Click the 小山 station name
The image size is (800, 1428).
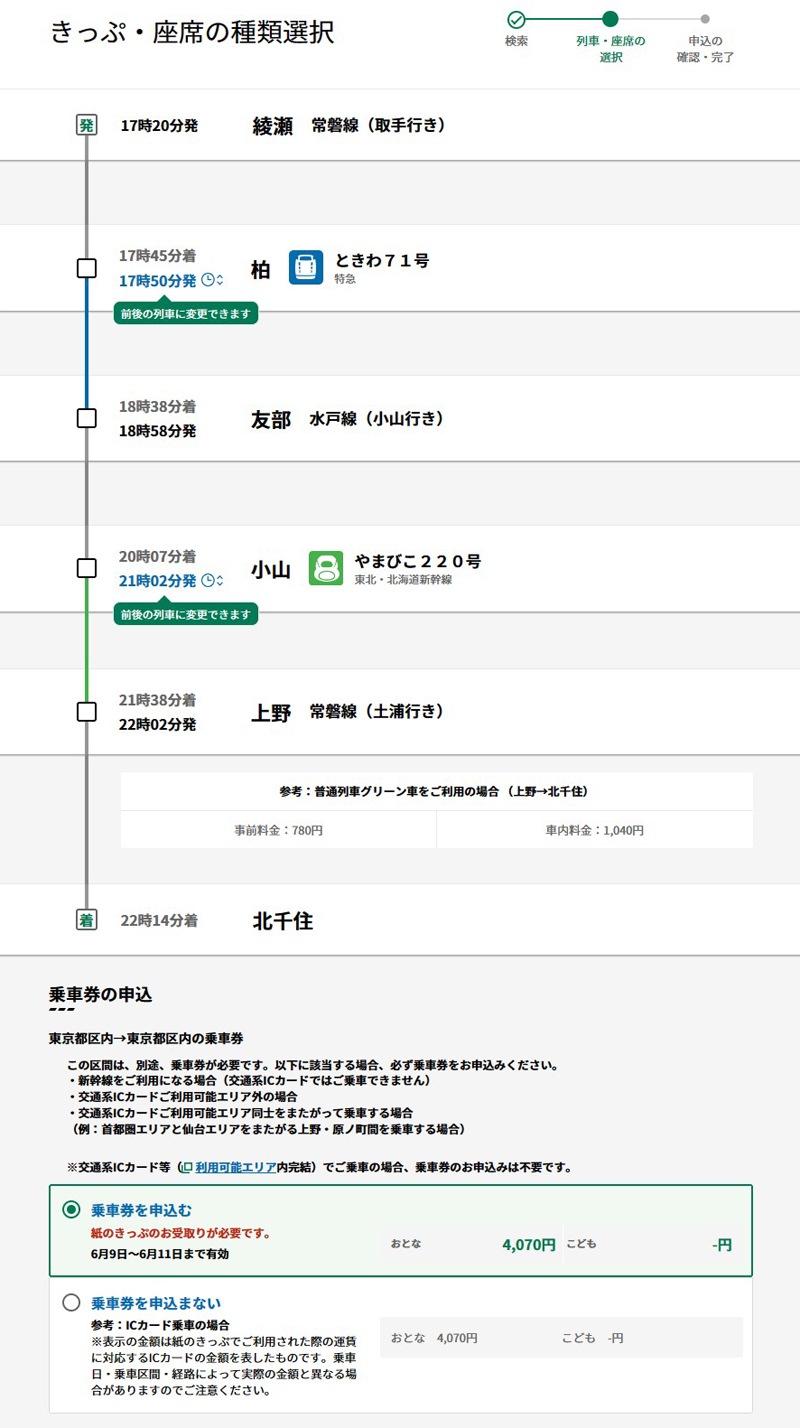(270, 570)
